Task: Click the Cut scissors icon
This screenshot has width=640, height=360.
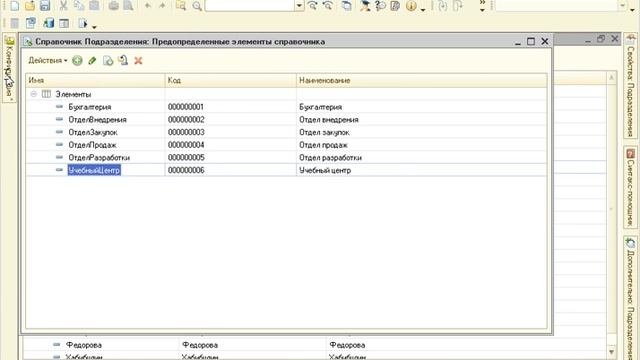Action: (x=63, y=5)
